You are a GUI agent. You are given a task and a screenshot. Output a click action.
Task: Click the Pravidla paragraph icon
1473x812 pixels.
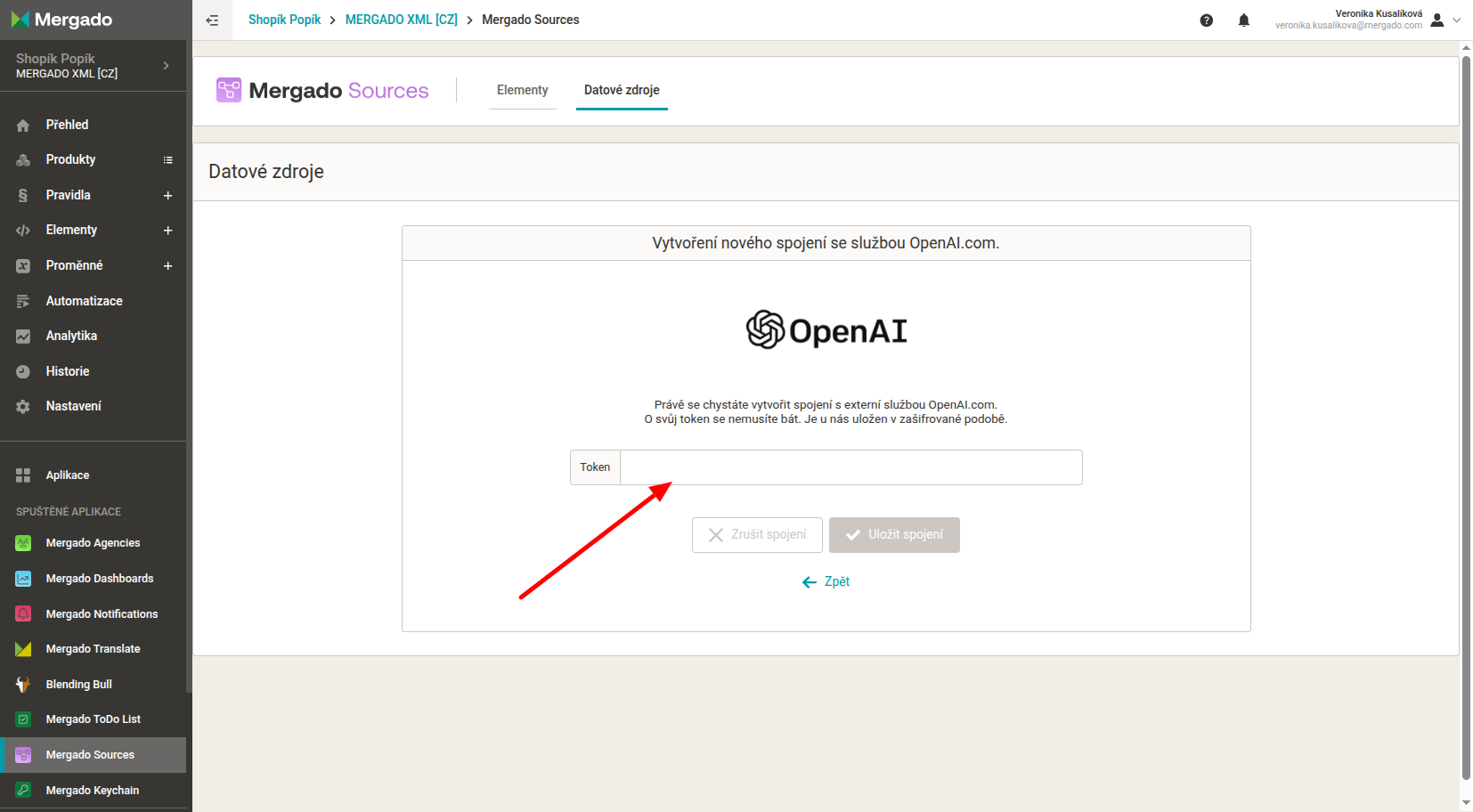(23, 195)
